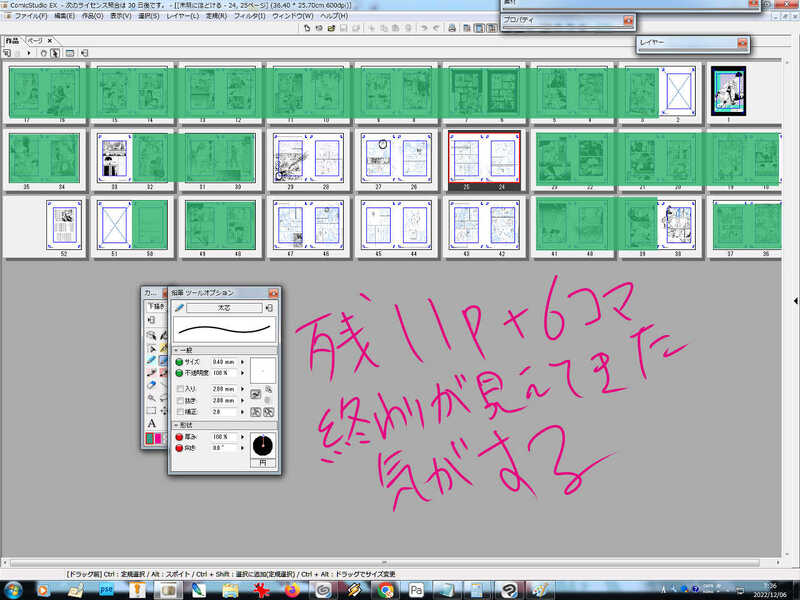This screenshot has width=800, height=600.
Task: Toggle the green サイズ indicator
Action: (x=179, y=362)
